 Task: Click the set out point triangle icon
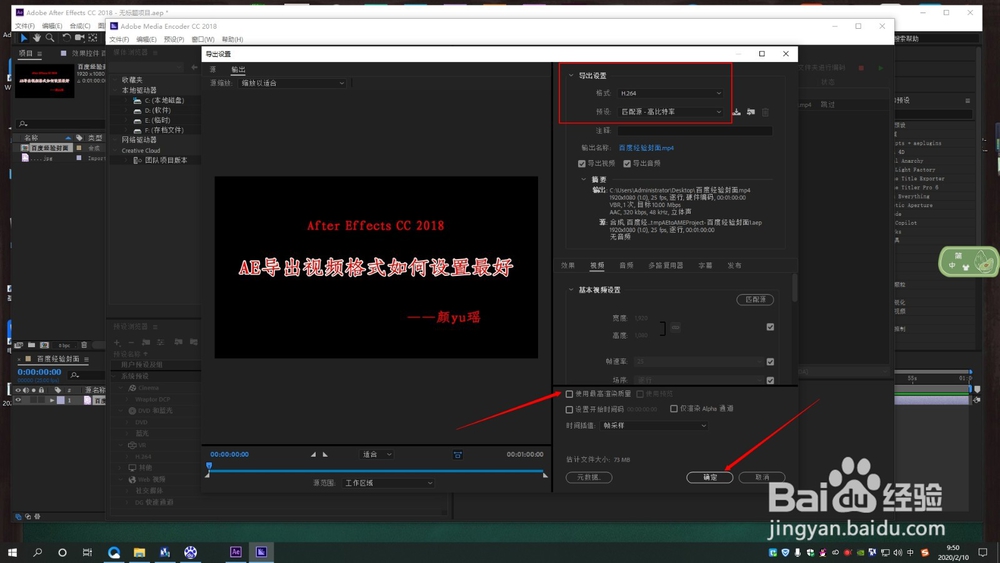coord(325,455)
